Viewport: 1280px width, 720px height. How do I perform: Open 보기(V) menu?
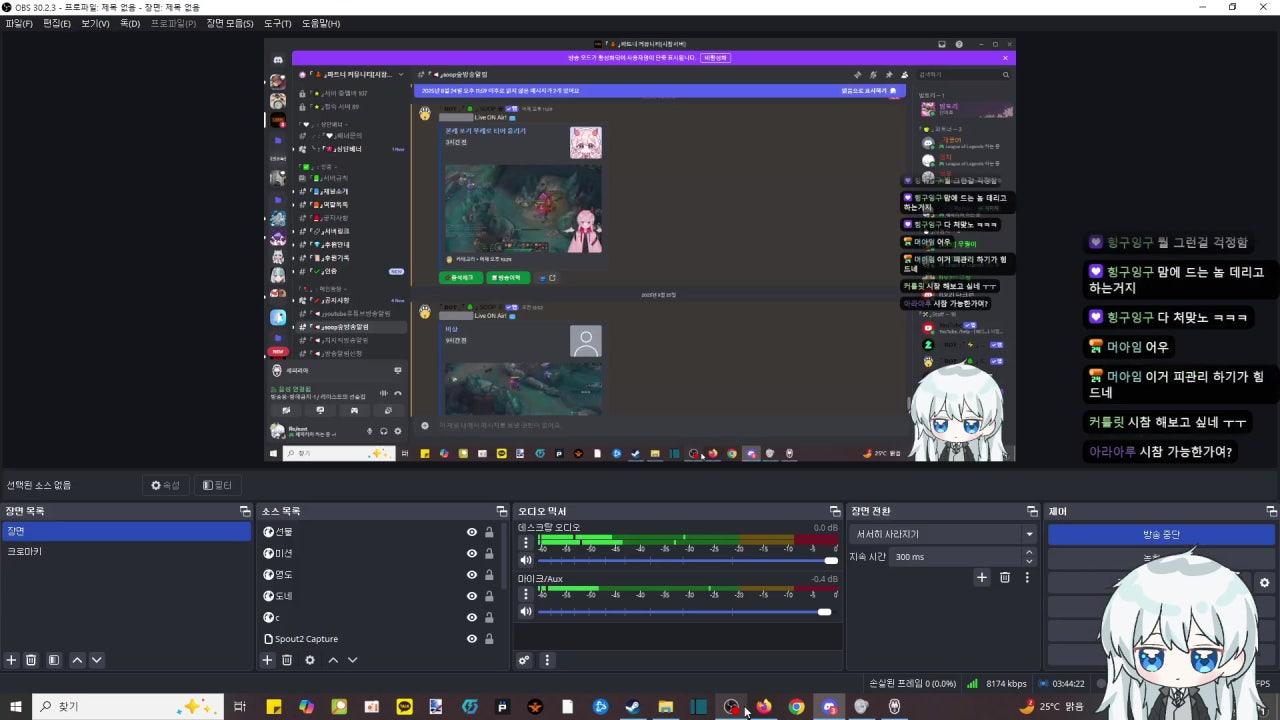(95, 23)
